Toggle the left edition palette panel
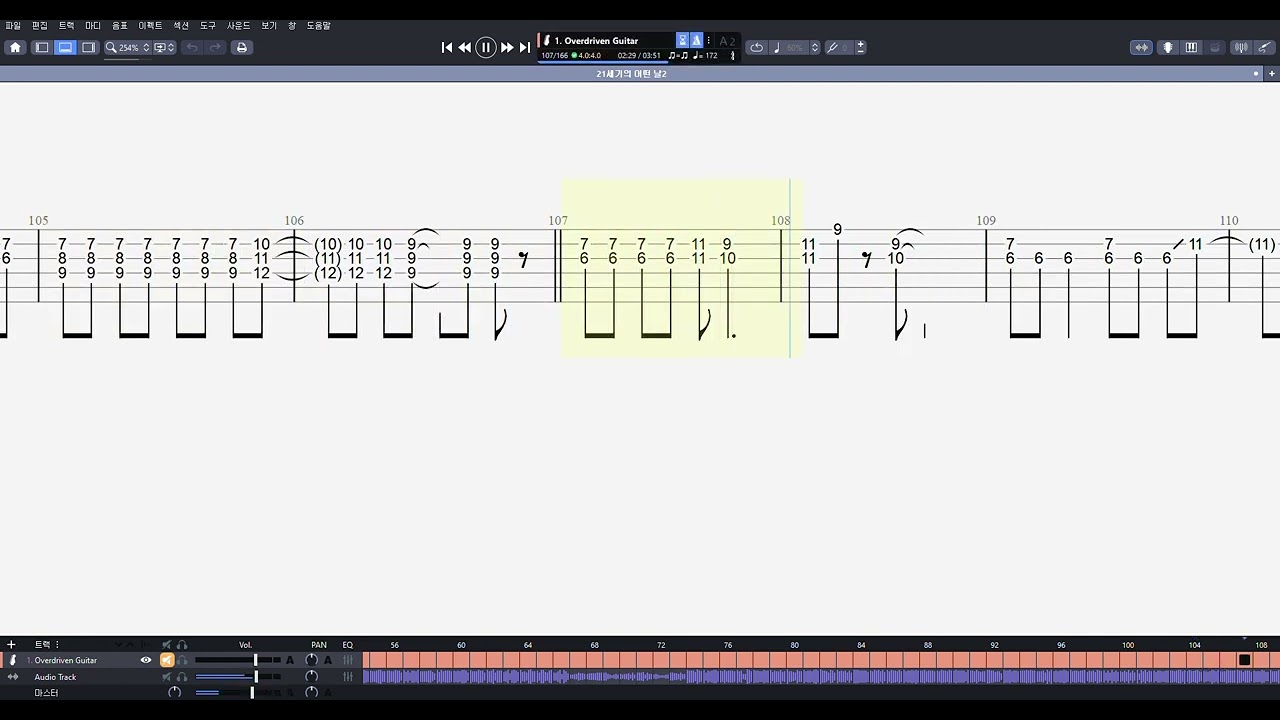 point(42,47)
